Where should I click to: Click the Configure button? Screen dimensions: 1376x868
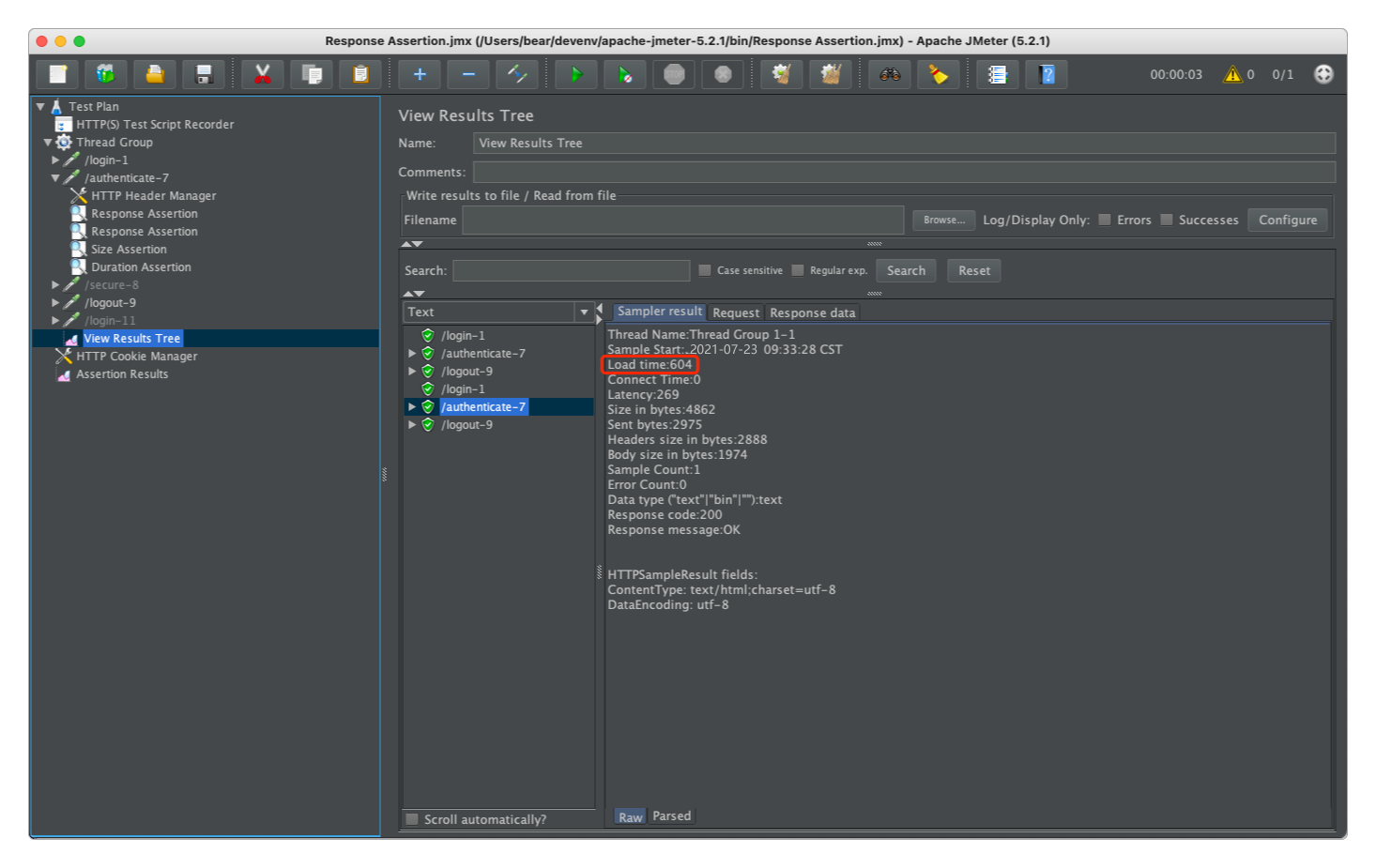[1288, 220]
